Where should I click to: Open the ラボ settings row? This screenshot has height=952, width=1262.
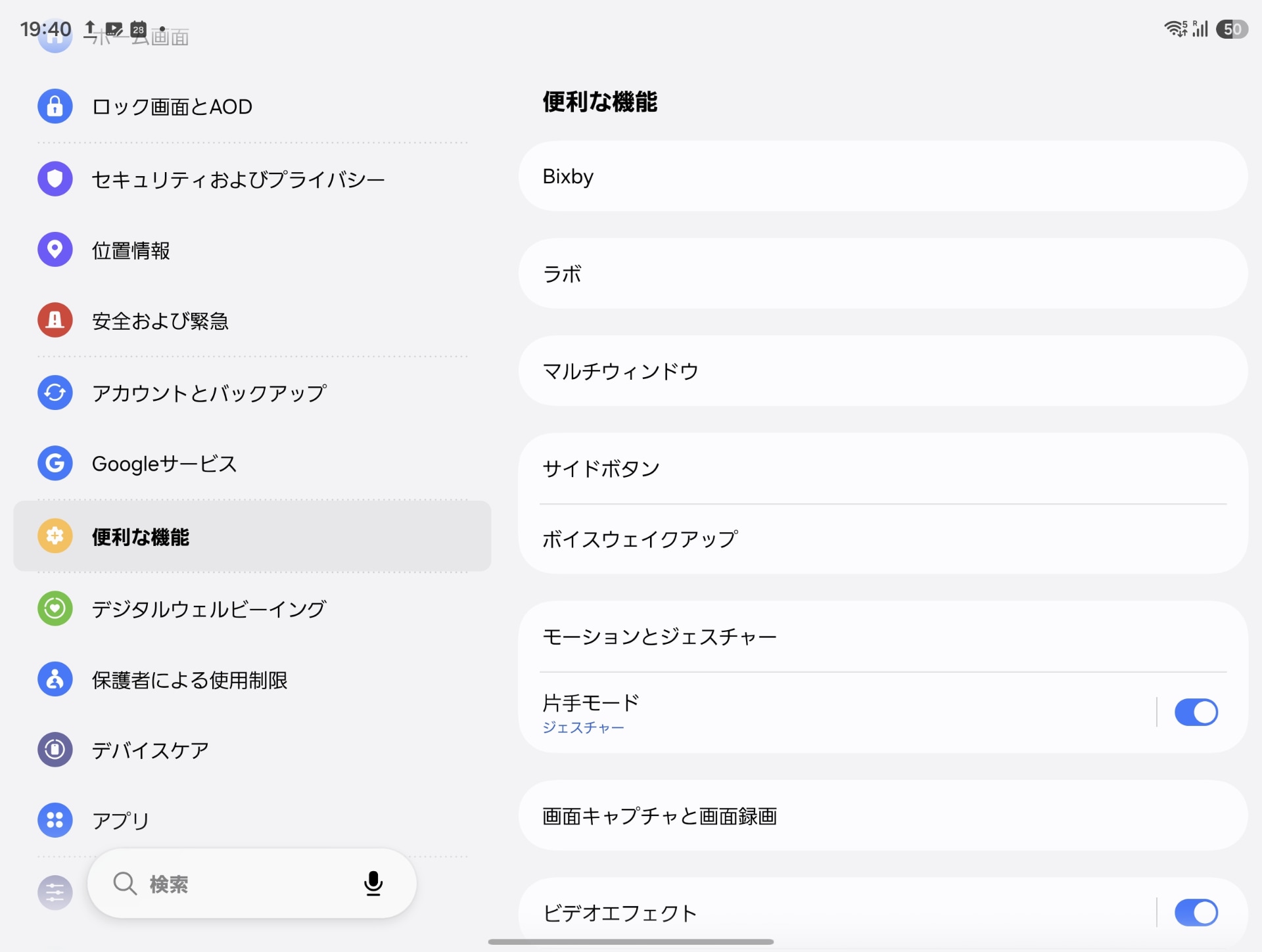click(883, 273)
